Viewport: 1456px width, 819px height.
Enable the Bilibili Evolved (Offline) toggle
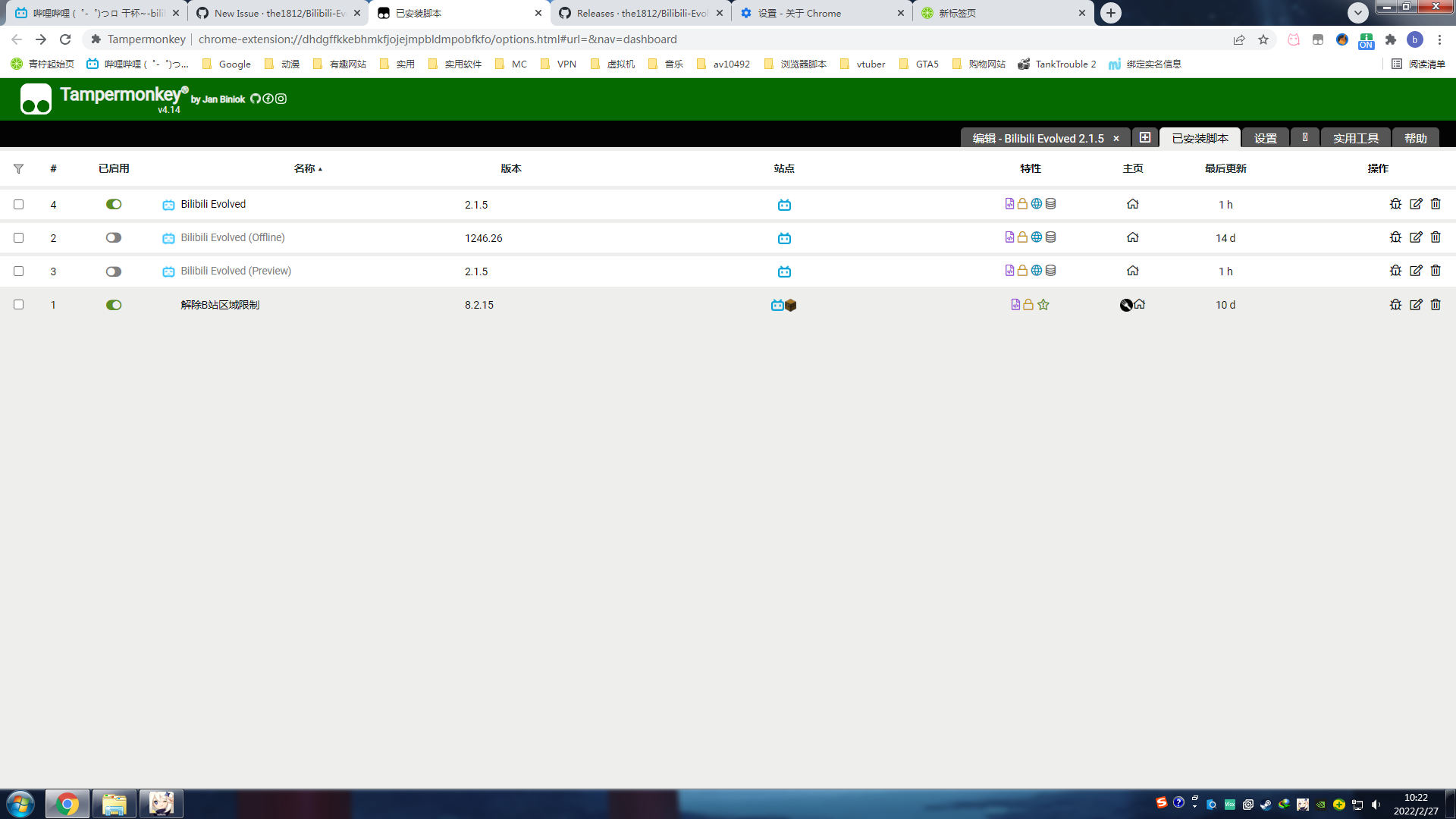point(114,237)
